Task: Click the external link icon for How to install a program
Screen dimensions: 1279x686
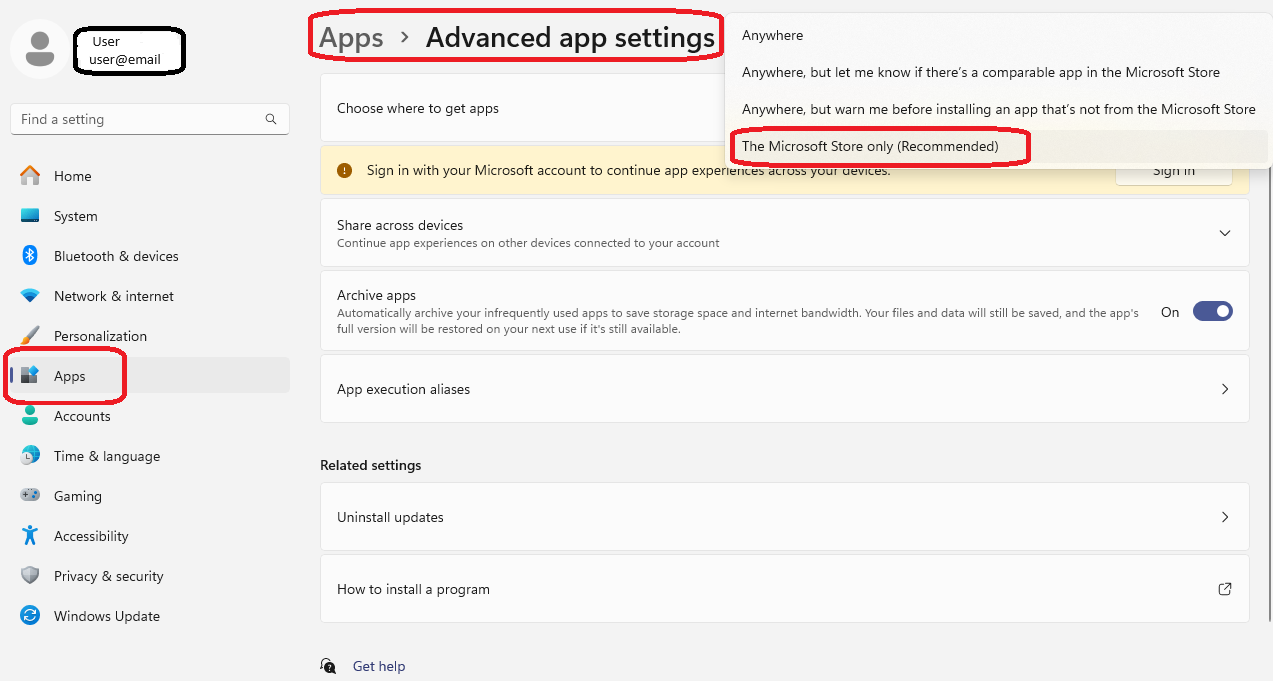Action: point(1225,589)
